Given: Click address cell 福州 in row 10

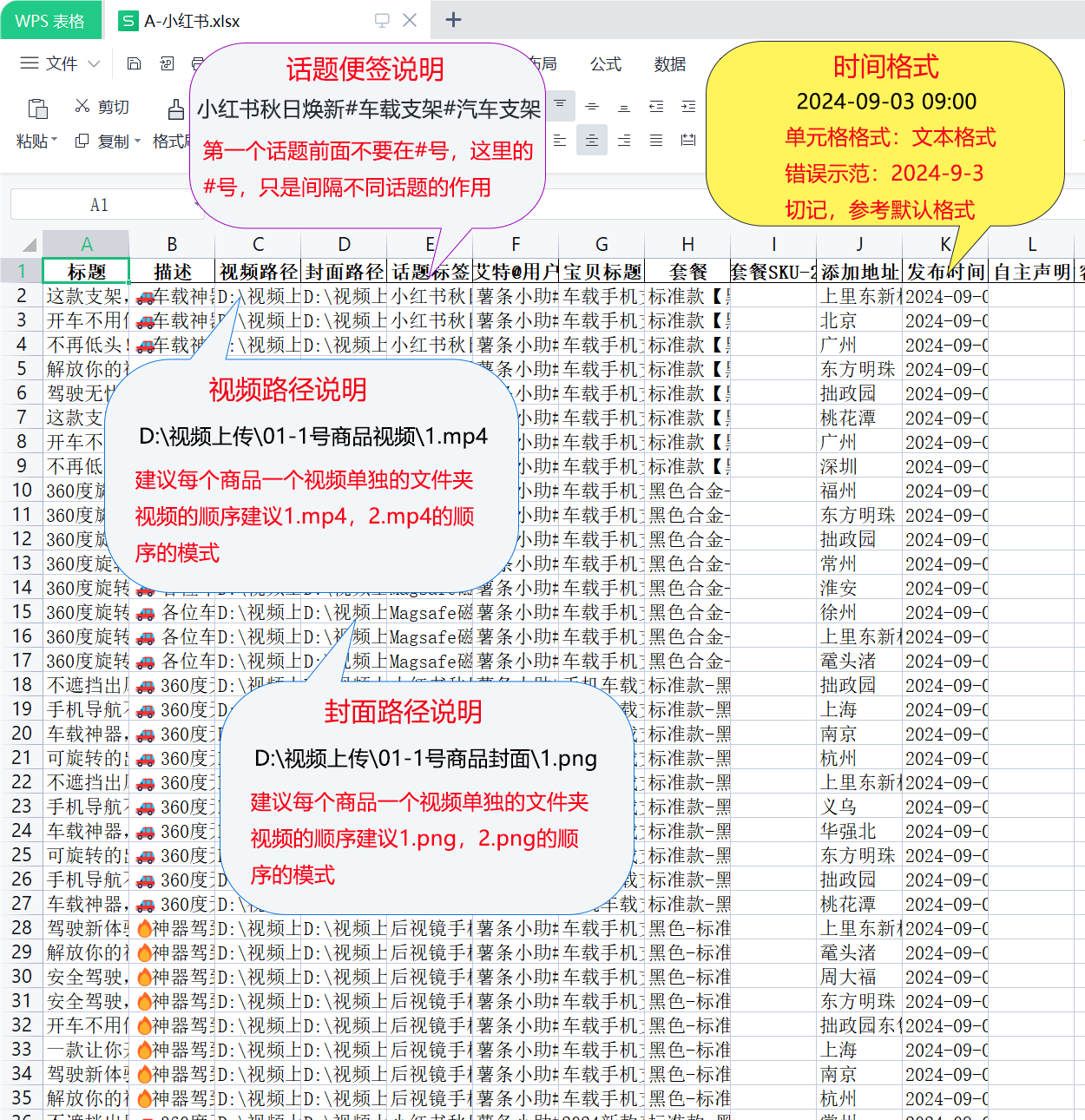Looking at the screenshot, I should (x=859, y=491).
